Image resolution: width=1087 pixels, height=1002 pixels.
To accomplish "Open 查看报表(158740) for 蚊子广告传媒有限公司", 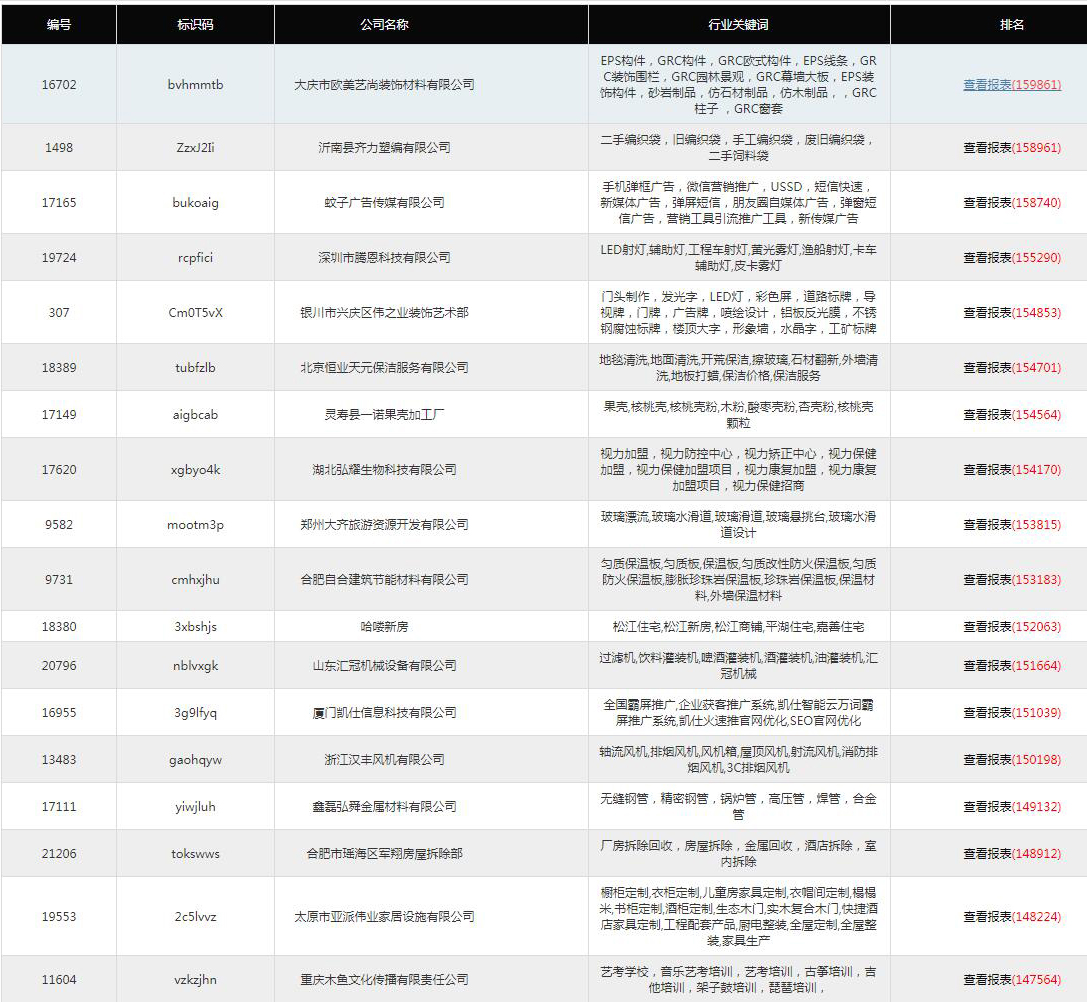I will tap(1011, 202).
